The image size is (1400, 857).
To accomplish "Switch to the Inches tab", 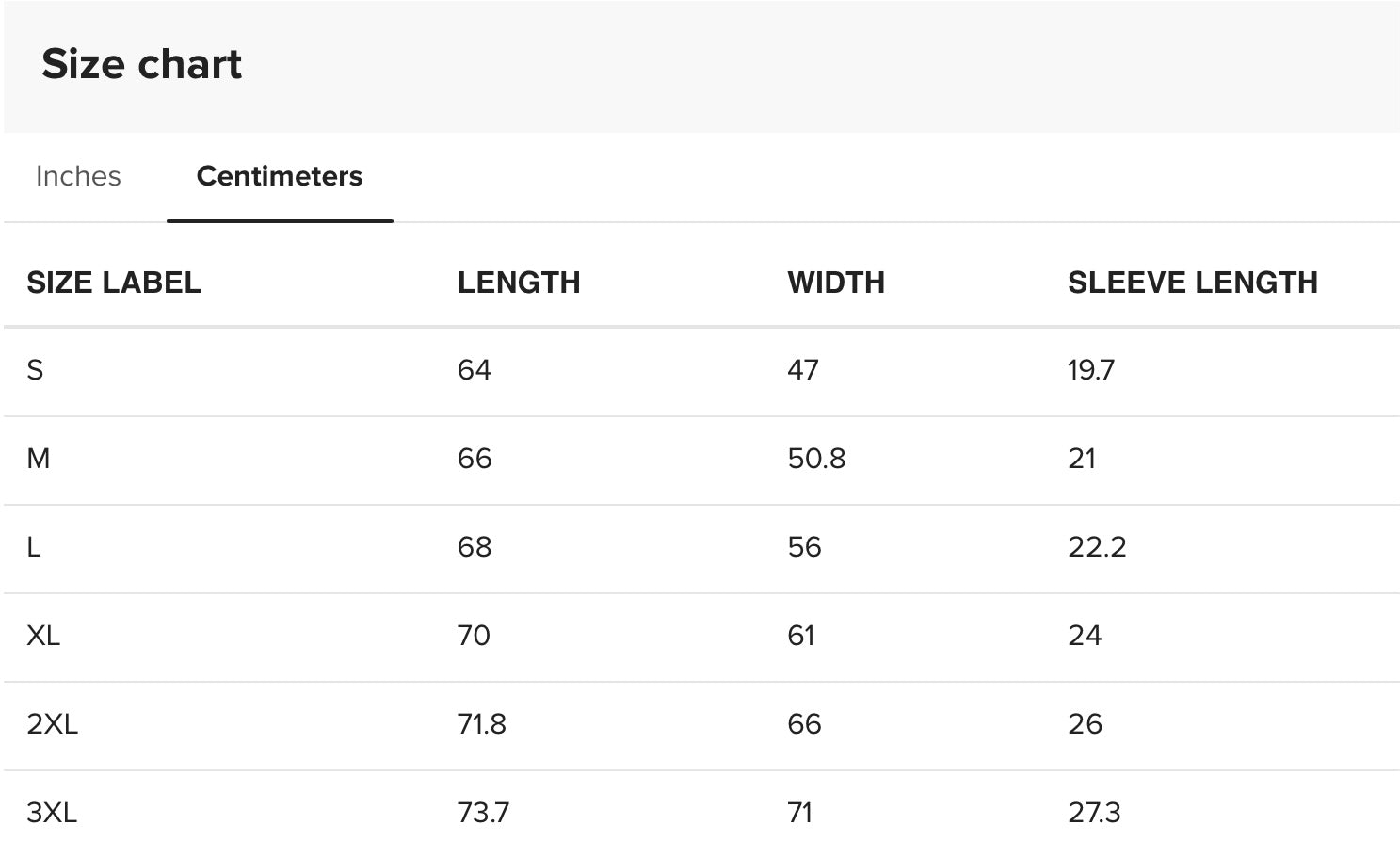I will tap(78, 176).
